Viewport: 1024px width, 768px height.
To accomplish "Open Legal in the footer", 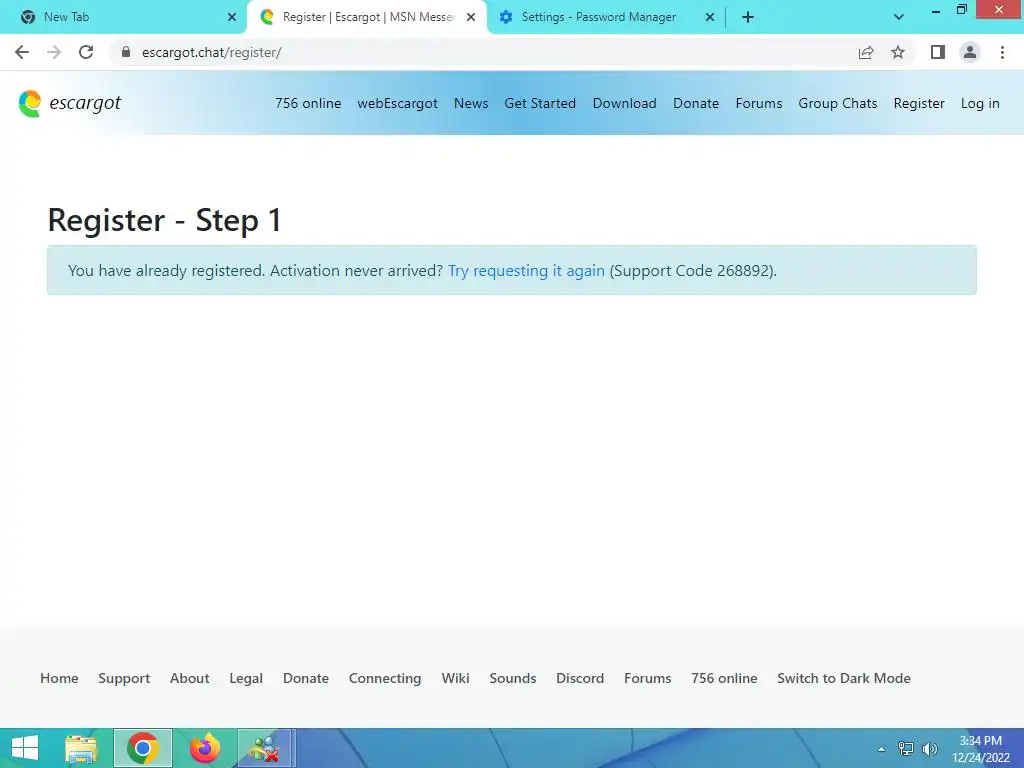I will (246, 678).
